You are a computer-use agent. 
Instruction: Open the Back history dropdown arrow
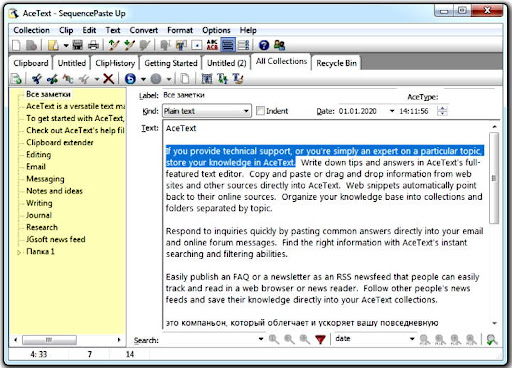pyautogui.click(x=143, y=79)
